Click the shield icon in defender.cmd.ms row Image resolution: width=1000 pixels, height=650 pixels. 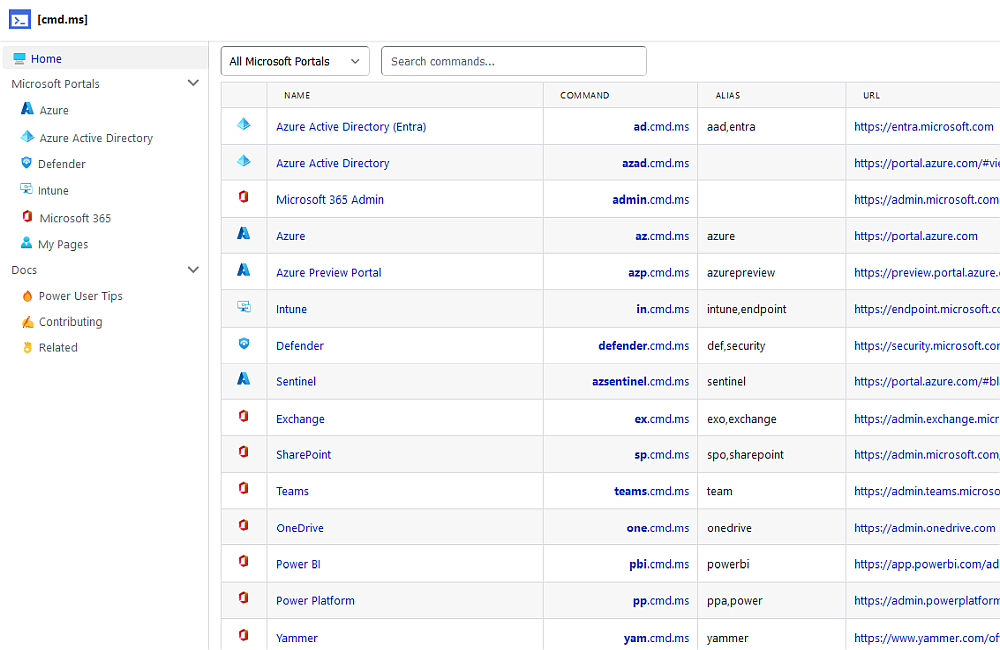(244, 344)
